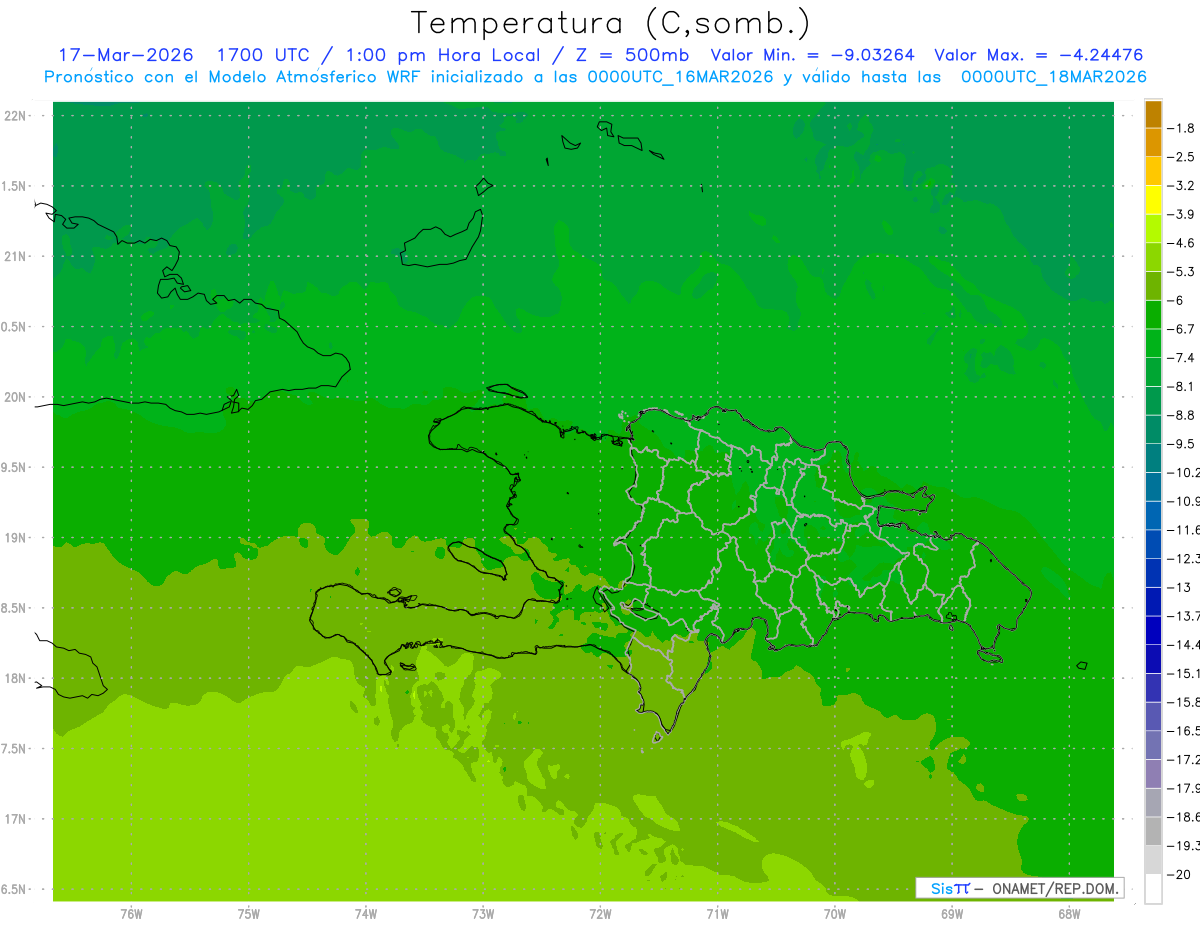Screen dimensions: 1200x927
Task: Click the '17N' latitude label
Action: tap(17, 819)
